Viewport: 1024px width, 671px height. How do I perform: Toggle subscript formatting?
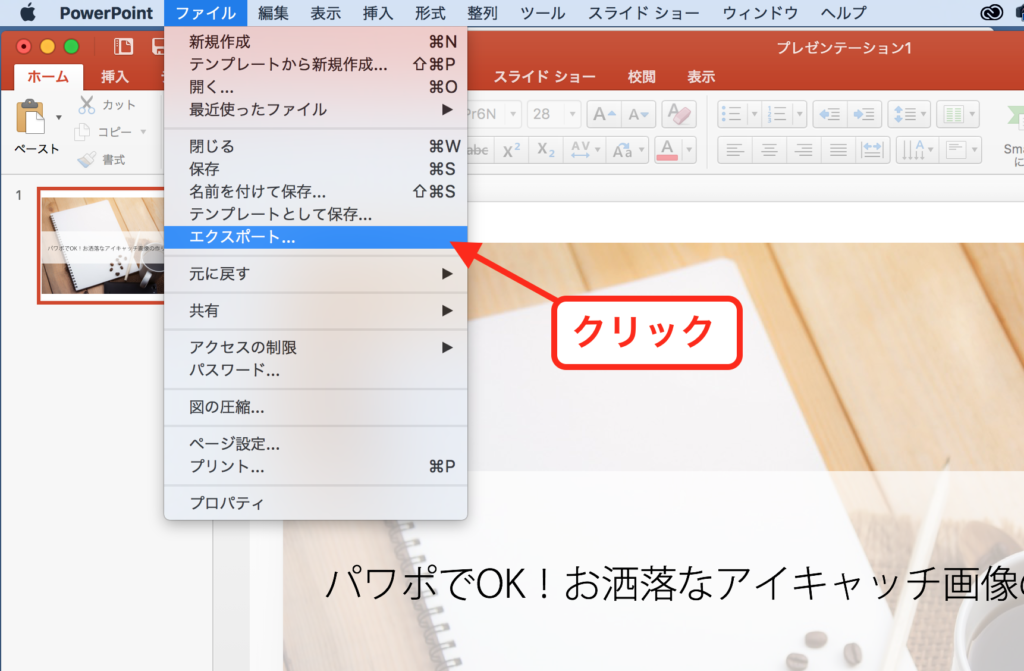(x=545, y=150)
